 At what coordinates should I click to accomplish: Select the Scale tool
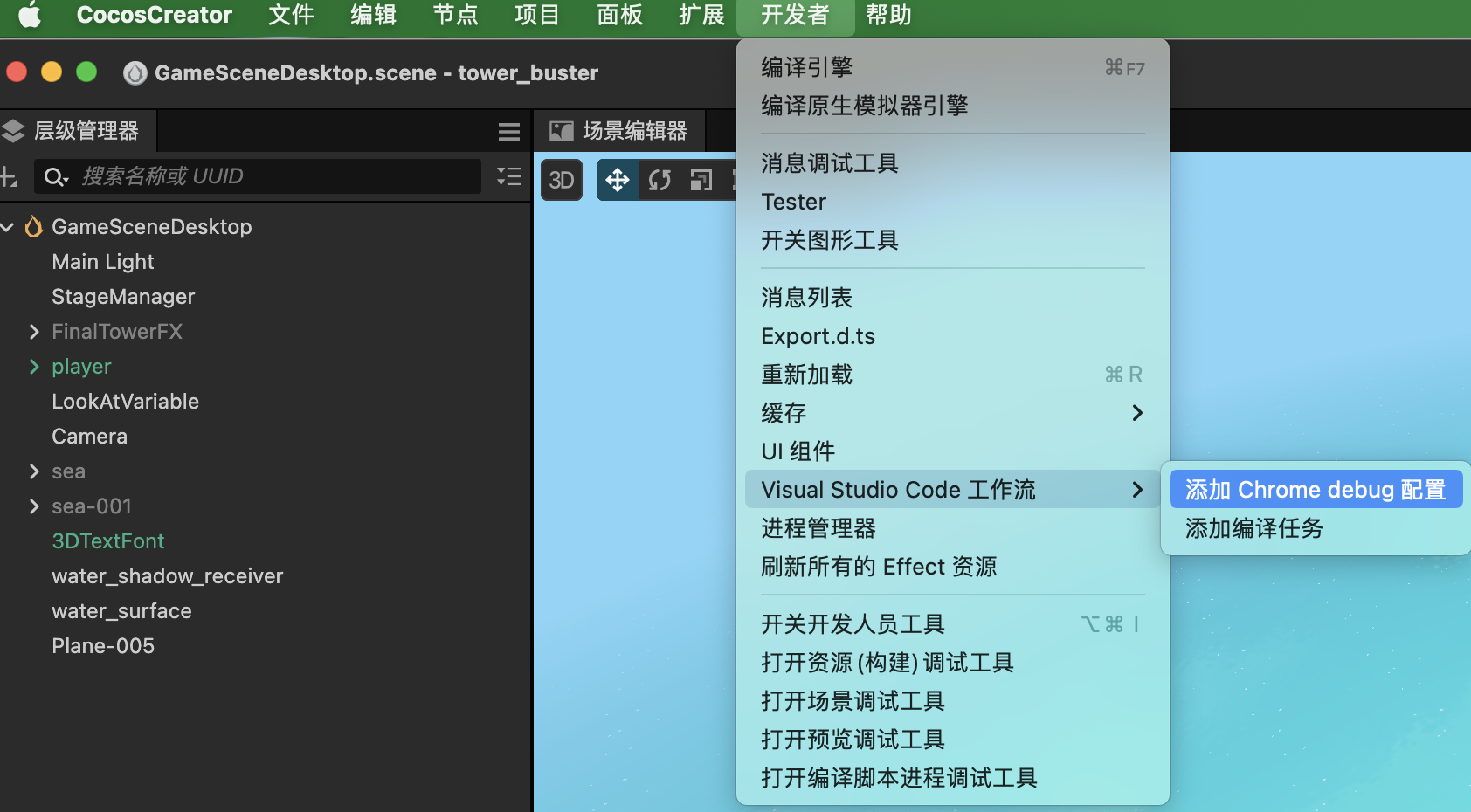click(701, 180)
